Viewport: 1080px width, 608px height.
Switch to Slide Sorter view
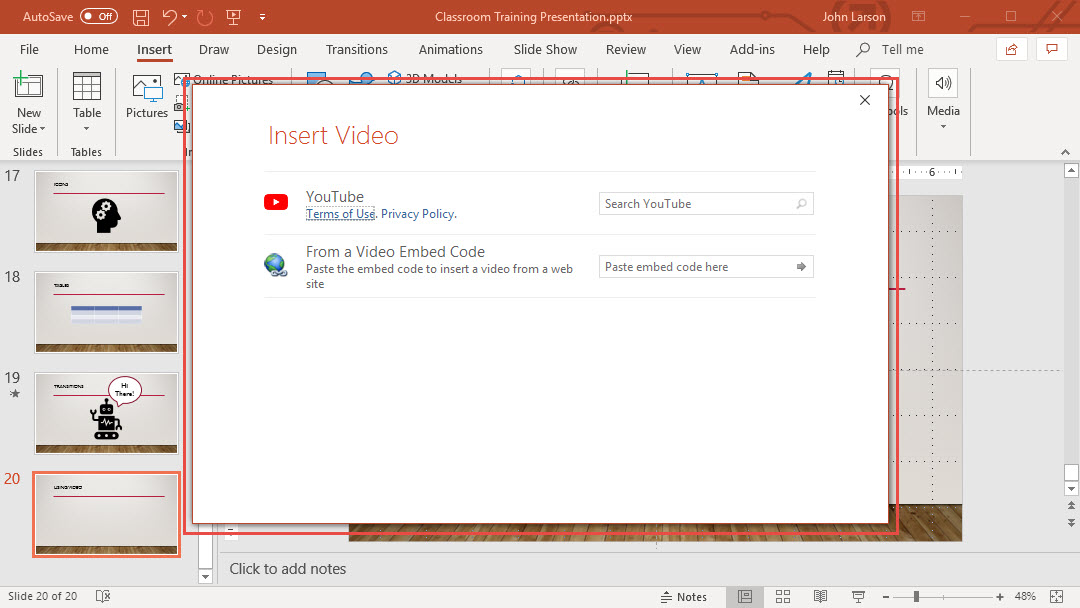pos(783,596)
